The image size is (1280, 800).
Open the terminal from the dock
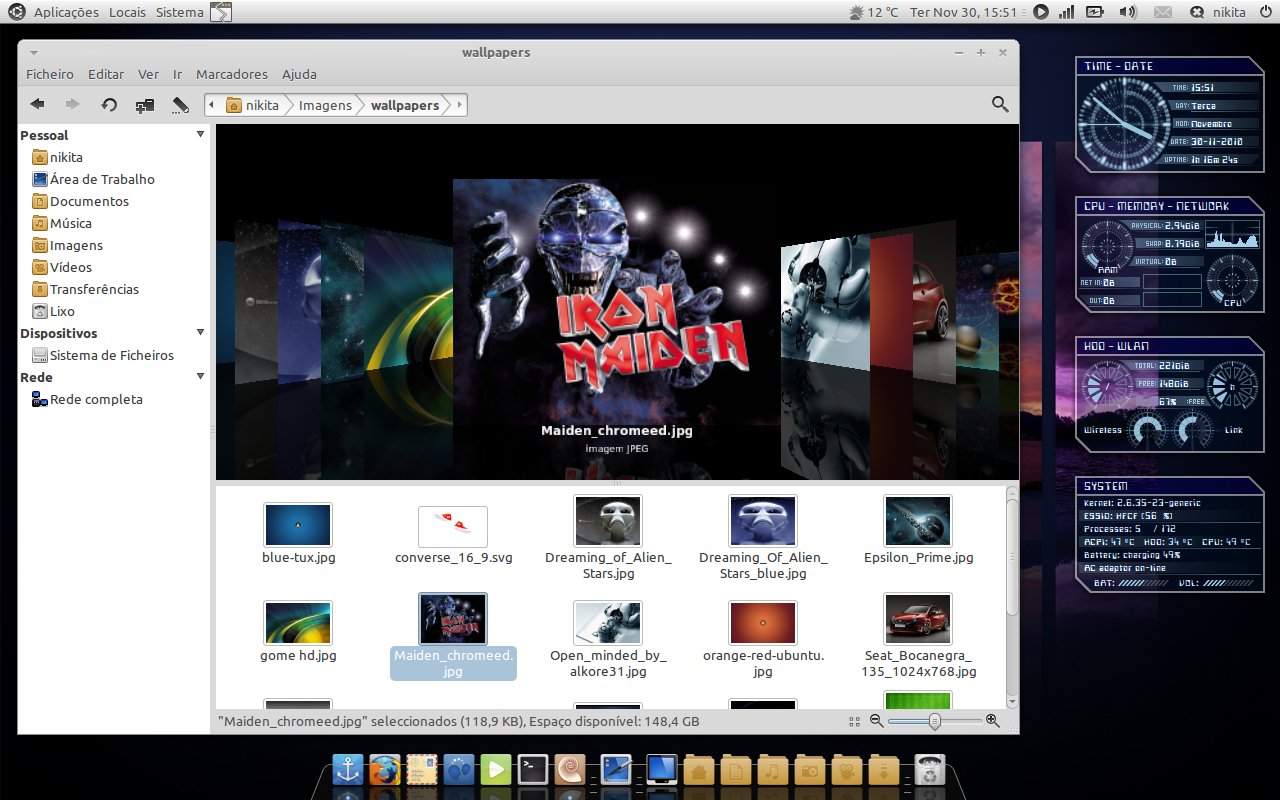[533, 770]
